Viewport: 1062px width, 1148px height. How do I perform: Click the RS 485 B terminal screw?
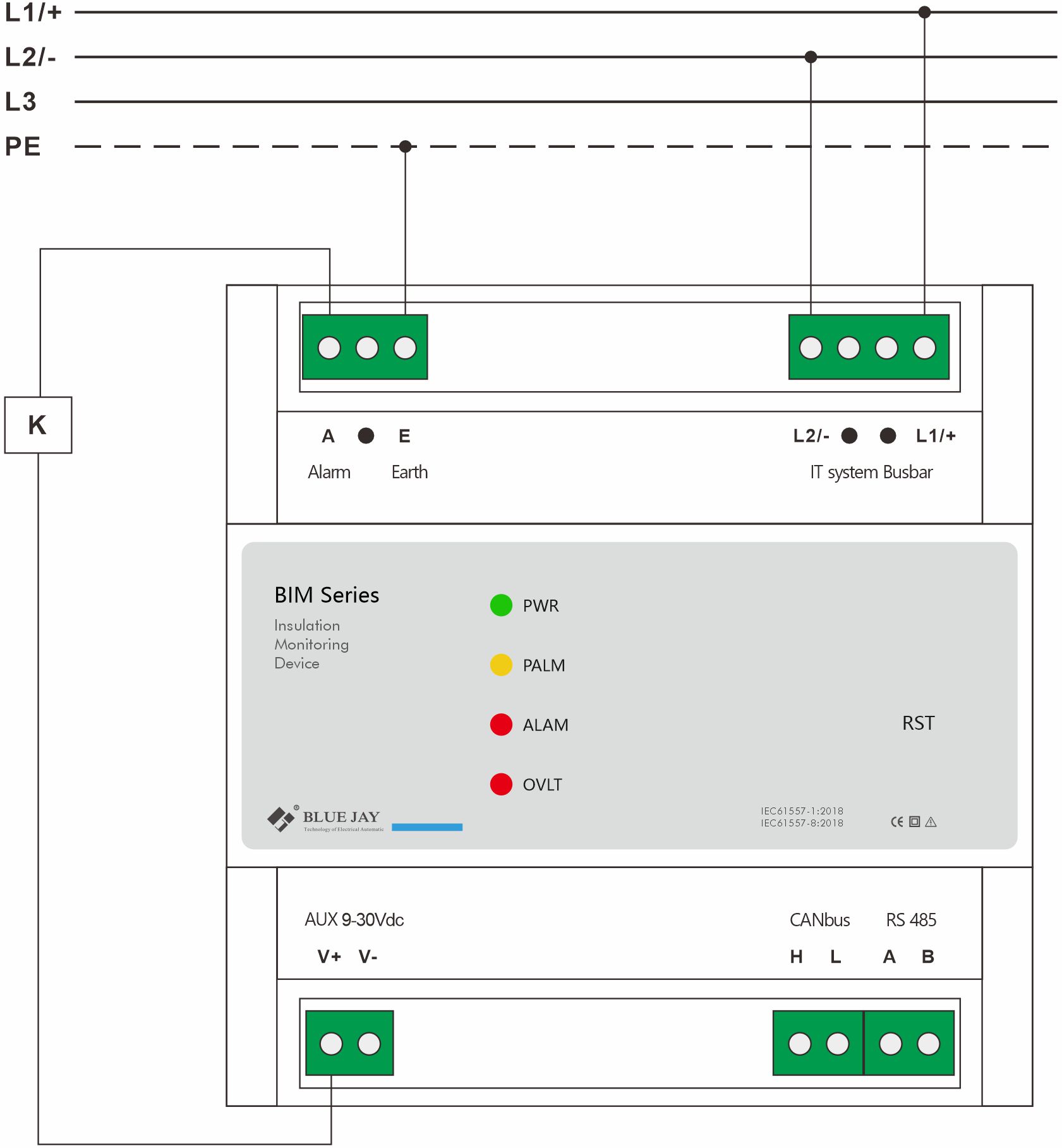pos(928,1044)
